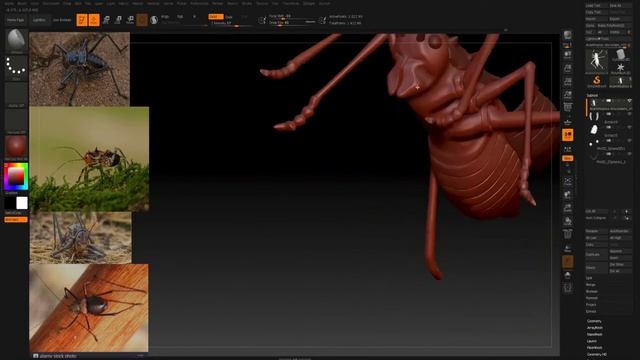Enable the Mrgb paint mode
This screenshot has height=360, width=640.
tap(165, 17)
